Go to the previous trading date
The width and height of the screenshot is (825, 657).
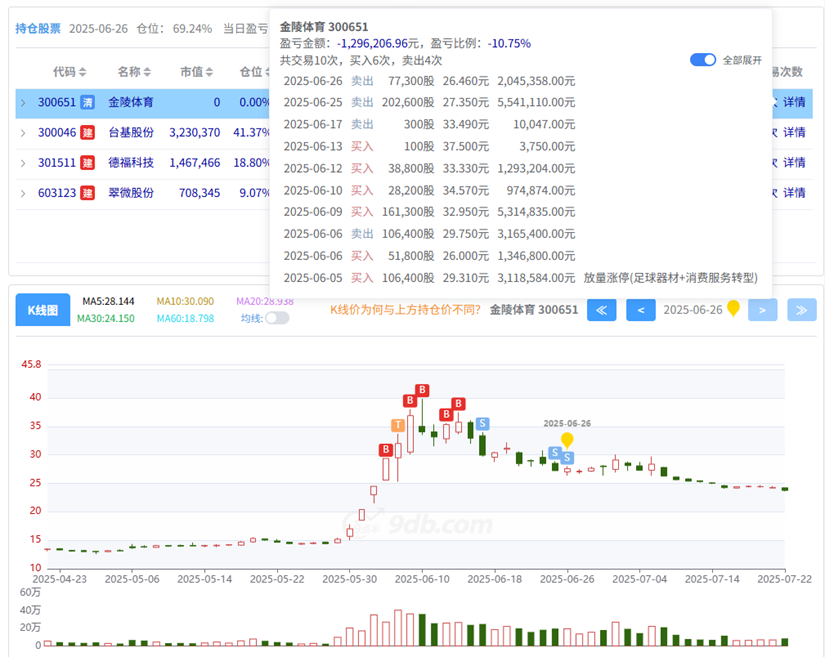tap(641, 310)
